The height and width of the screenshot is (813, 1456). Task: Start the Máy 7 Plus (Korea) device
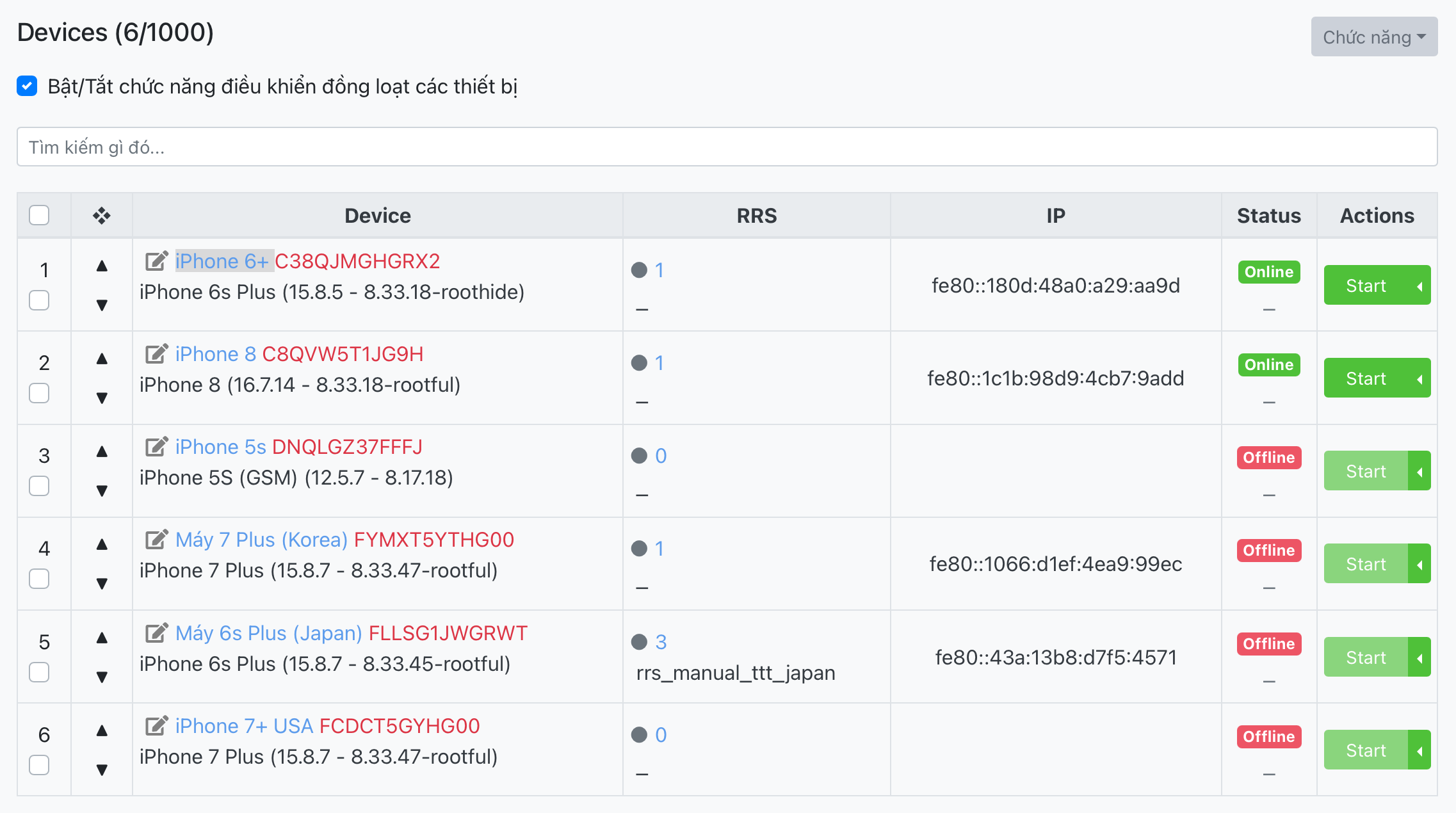(1366, 564)
